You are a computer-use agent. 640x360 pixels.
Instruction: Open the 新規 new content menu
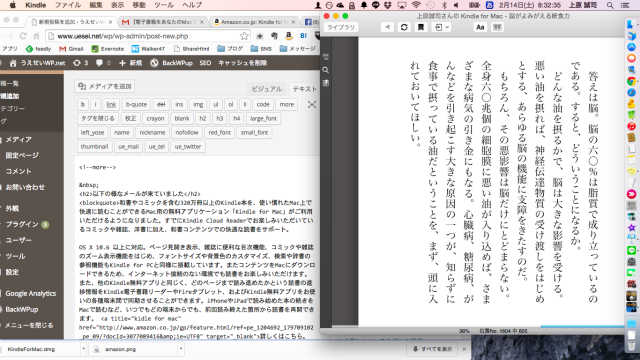pyautogui.click(x=131, y=63)
